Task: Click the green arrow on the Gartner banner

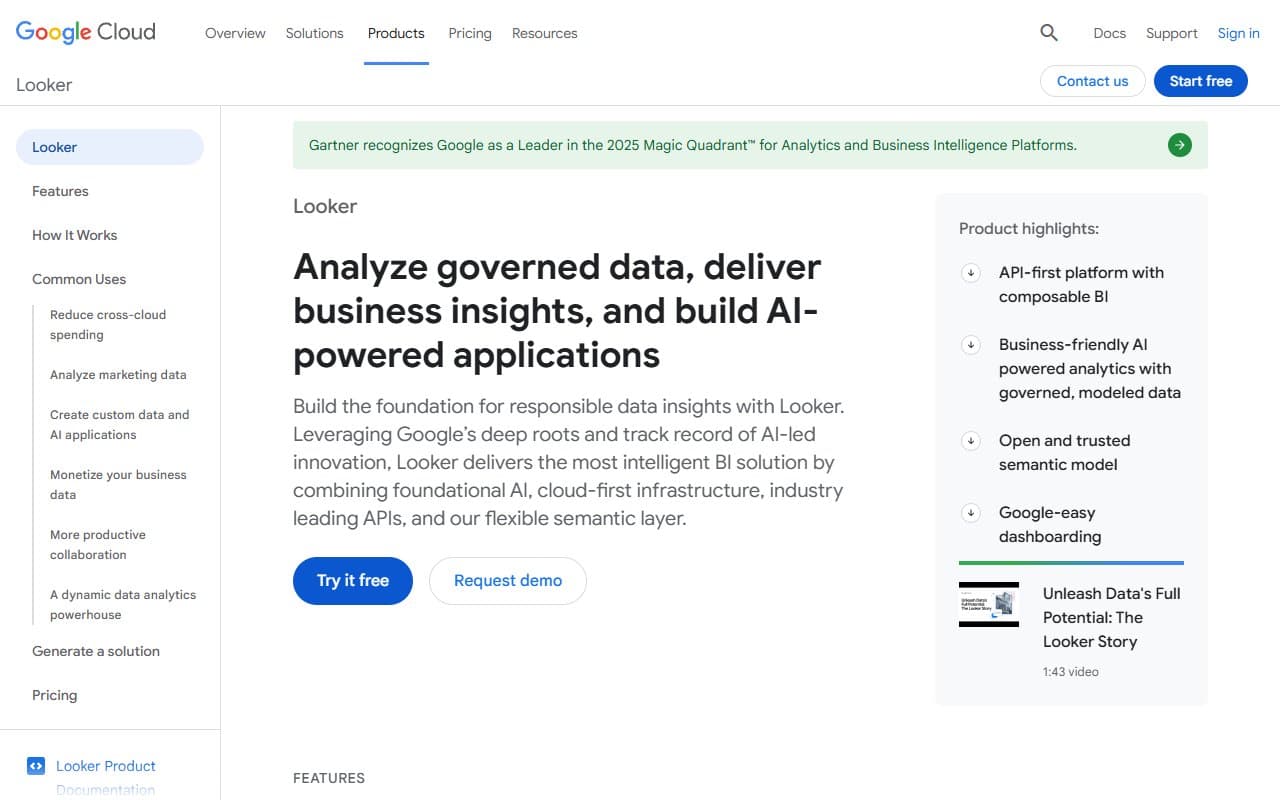Action: (x=1179, y=144)
